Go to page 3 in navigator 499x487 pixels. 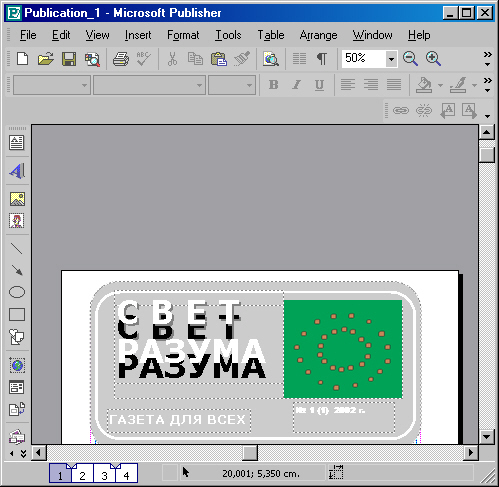pyautogui.click(x=104, y=475)
